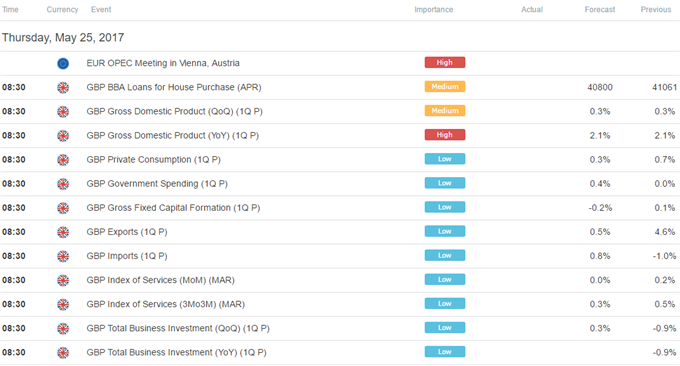Image resolution: width=680 pixels, height=366 pixels.
Task: Select the Thursday, May 25, 2017 date heading
Action: coord(63,38)
